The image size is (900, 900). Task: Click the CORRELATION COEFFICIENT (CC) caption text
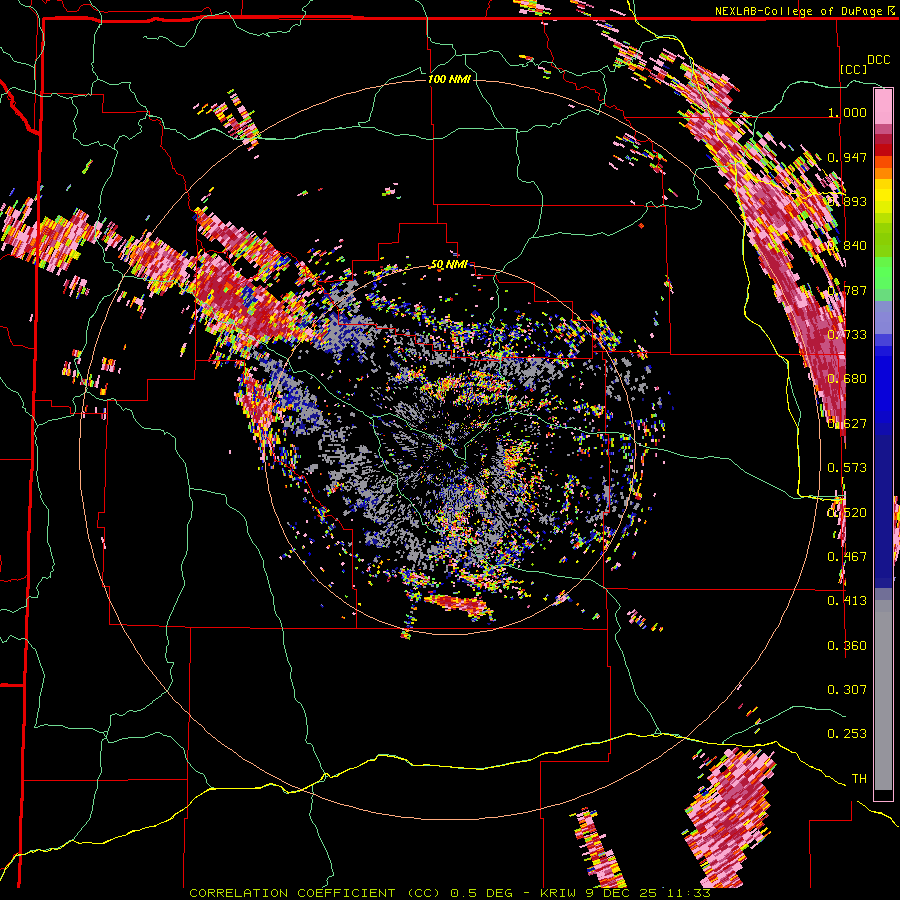point(315,893)
